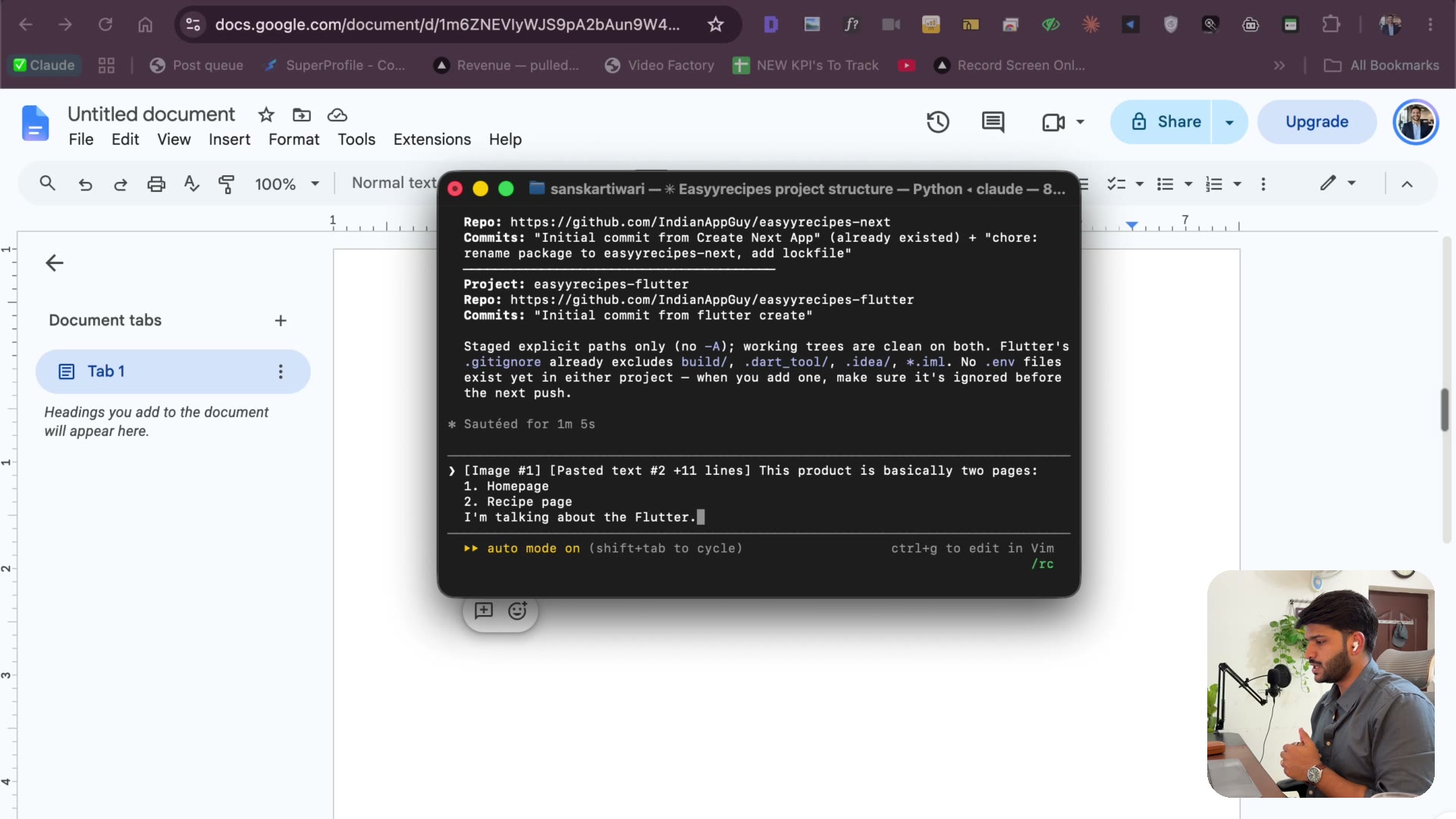Open the All Bookmarks folder

[1381, 66]
